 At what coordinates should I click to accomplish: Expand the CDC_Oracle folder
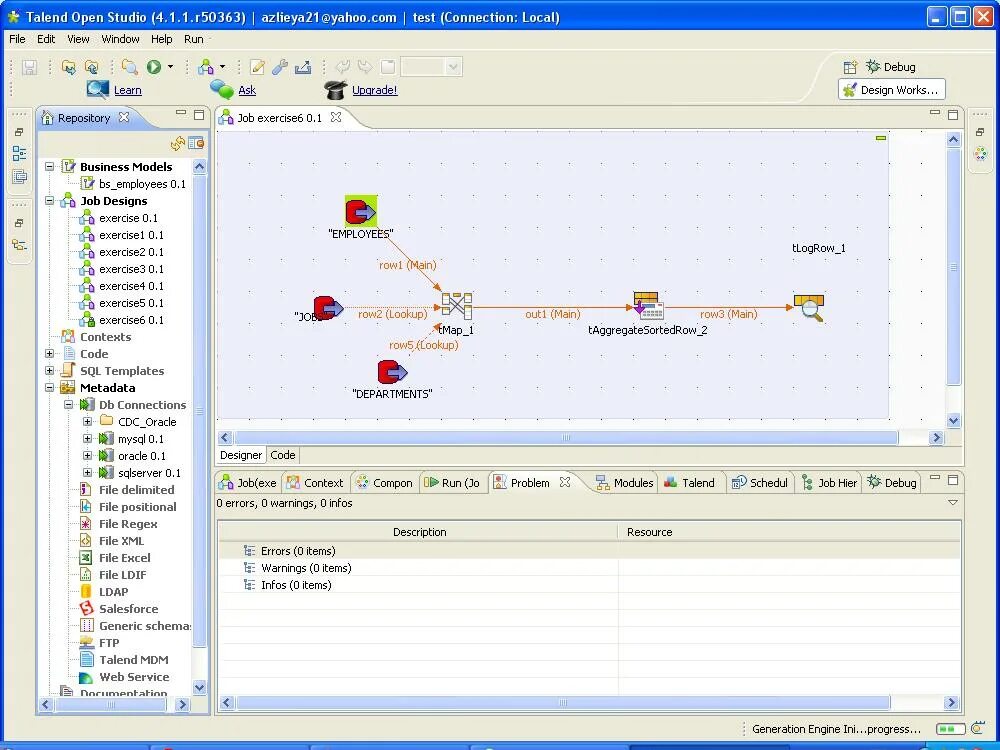tap(87, 422)
